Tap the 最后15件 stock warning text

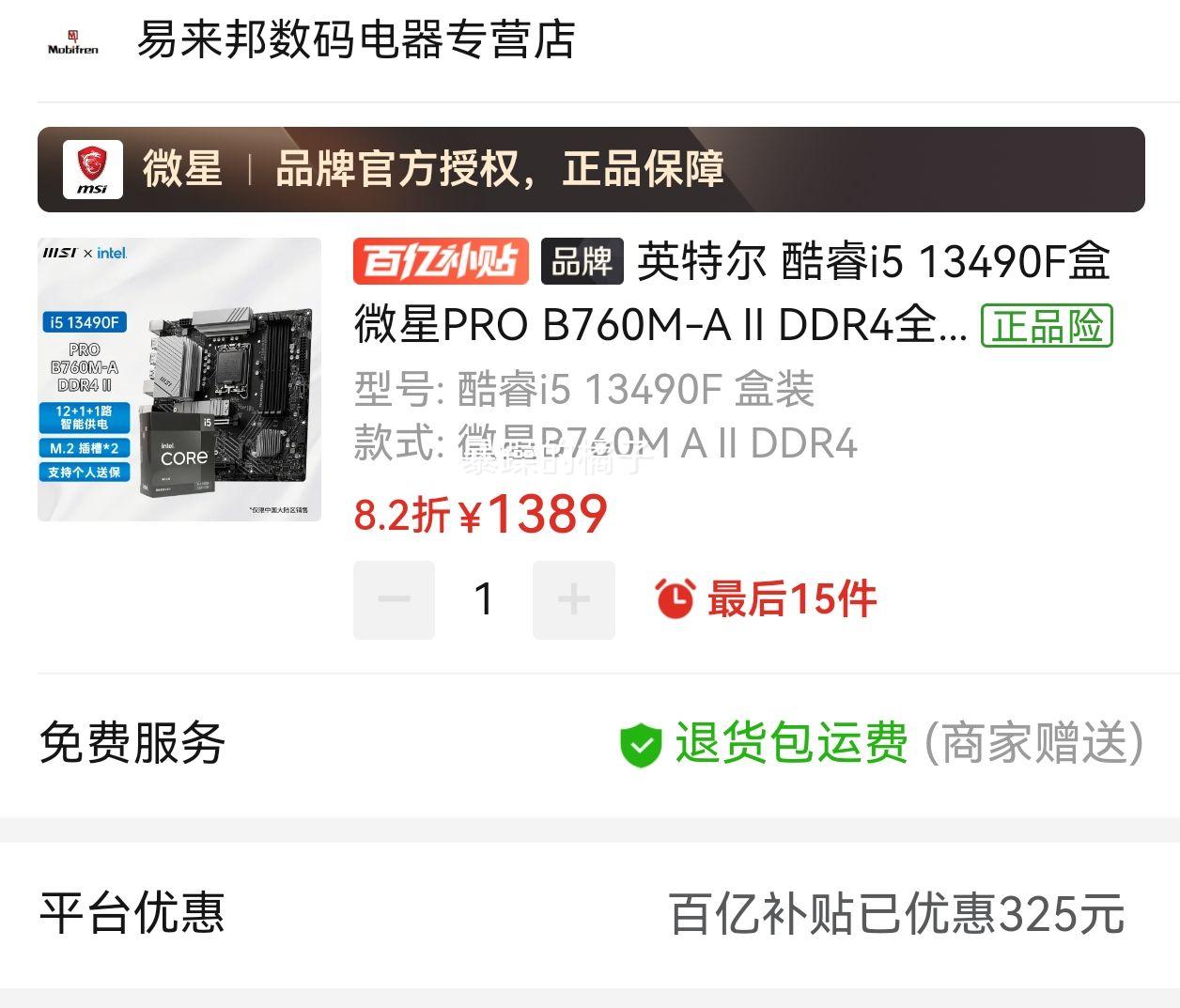pos(792,599)
